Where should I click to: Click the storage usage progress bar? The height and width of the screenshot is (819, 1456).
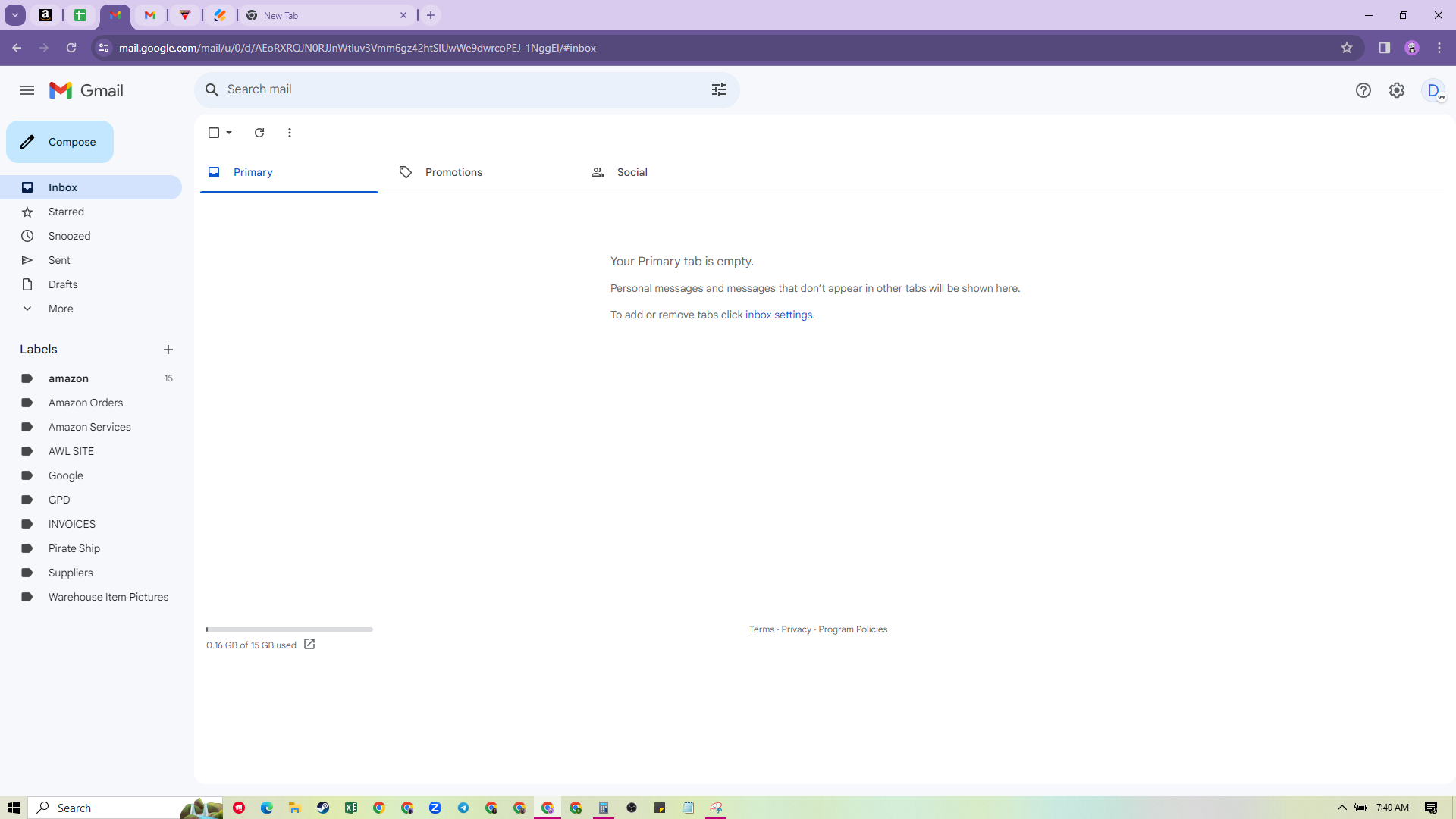[290, 629]
